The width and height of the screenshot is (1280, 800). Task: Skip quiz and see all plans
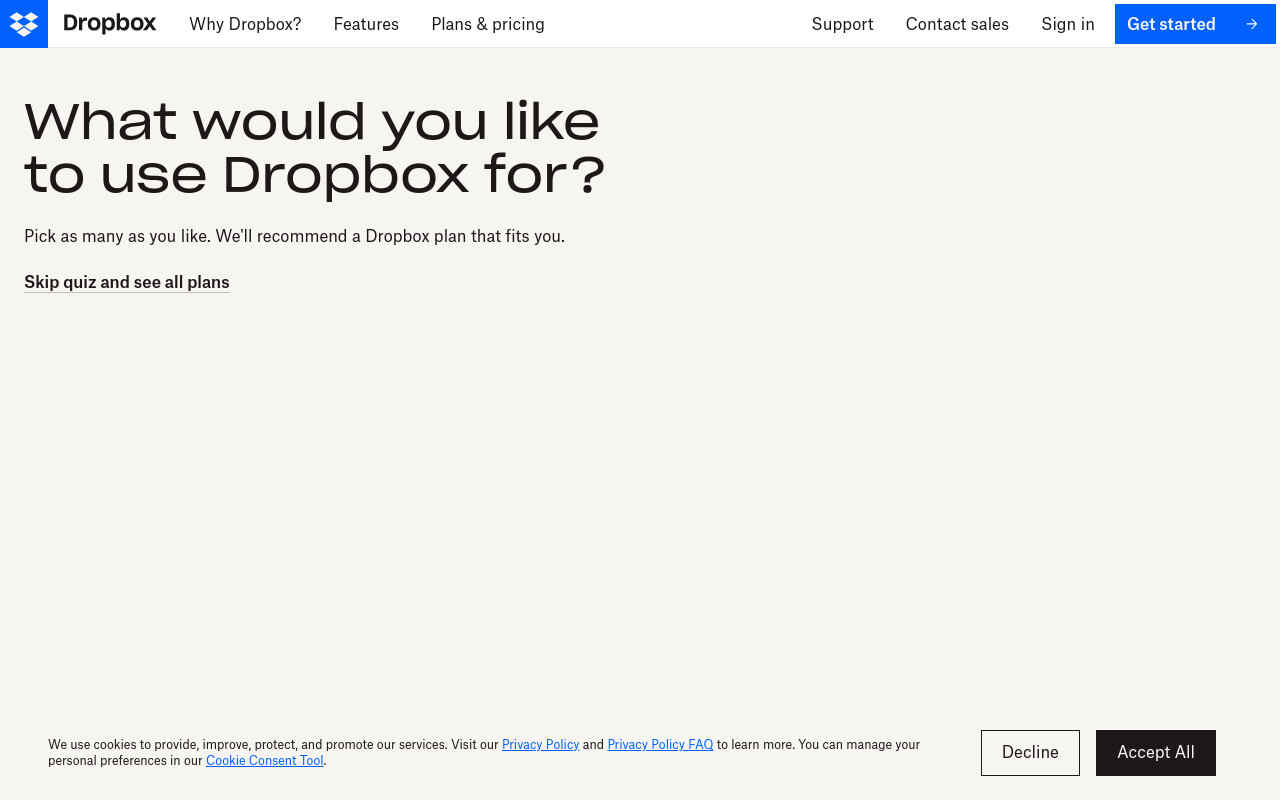click(127, 282)
